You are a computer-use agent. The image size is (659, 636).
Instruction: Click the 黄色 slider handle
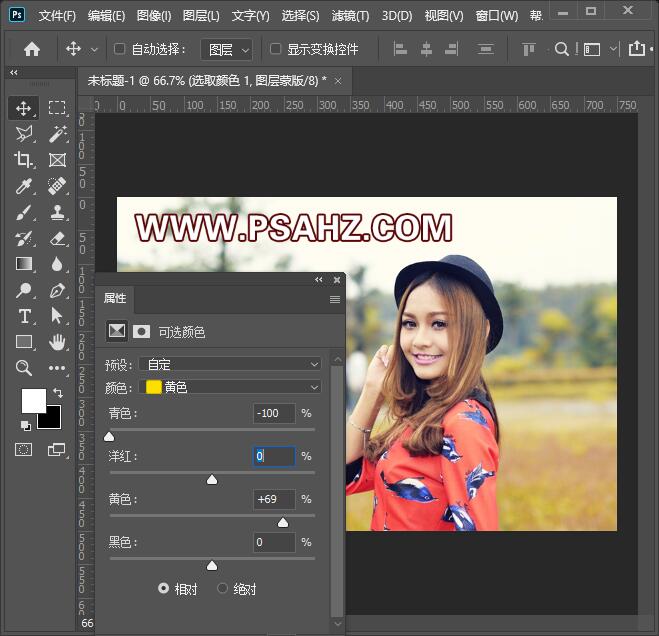pos(283,522)
